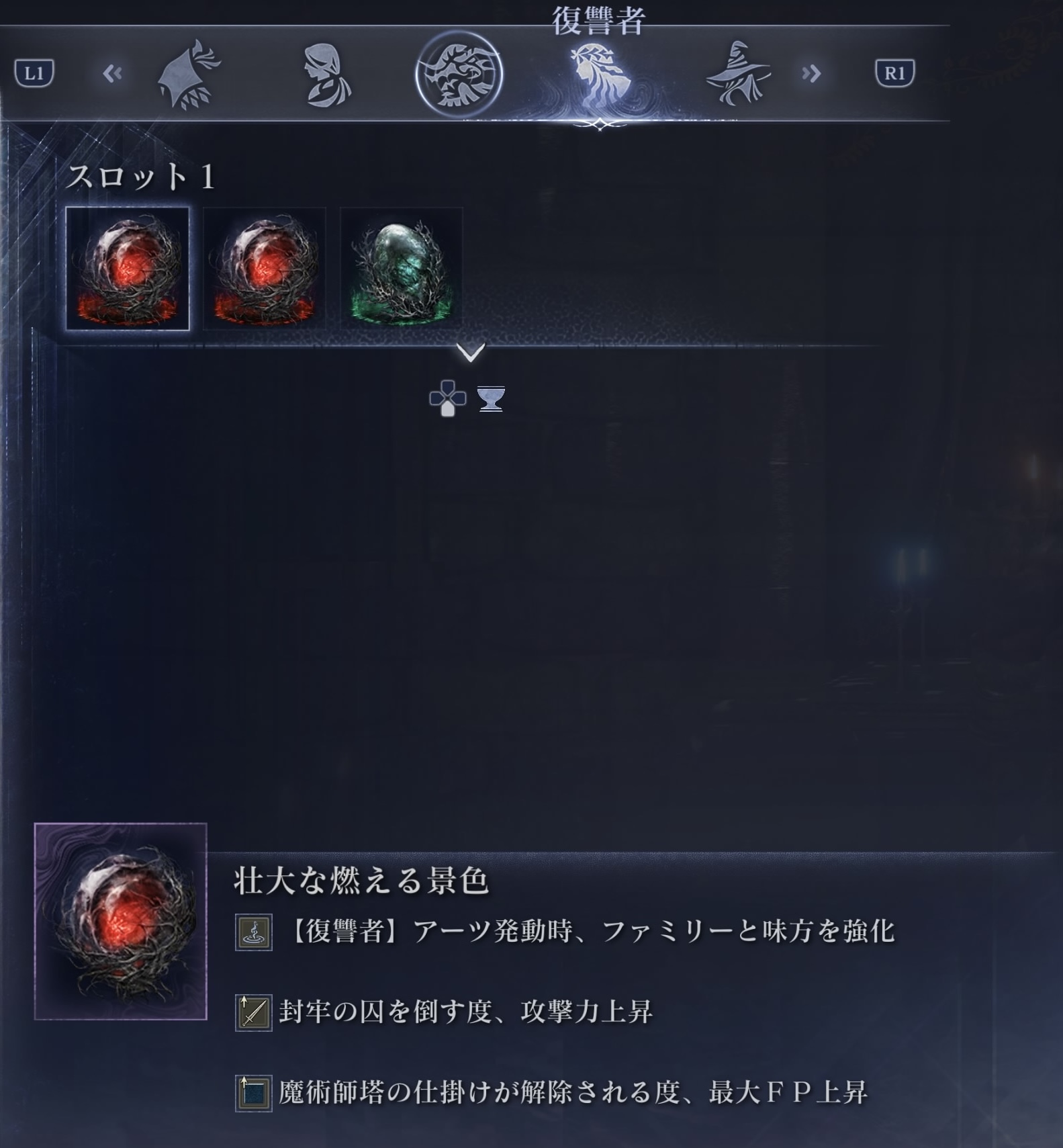Image resolution: width=1063 pixels, height=1148 pixels.
Task: Select the witch-hat character icon
Action: click(x=738, y=73)
